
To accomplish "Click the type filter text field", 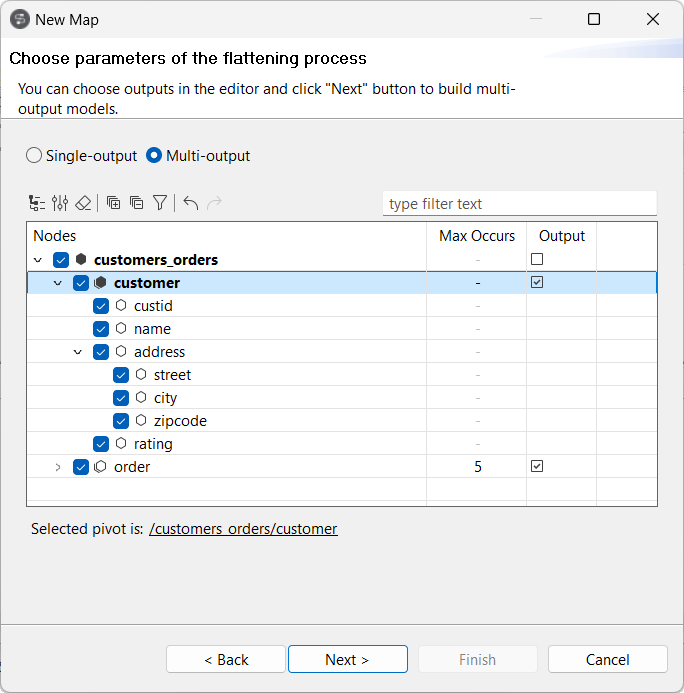I will pos(519,204).
